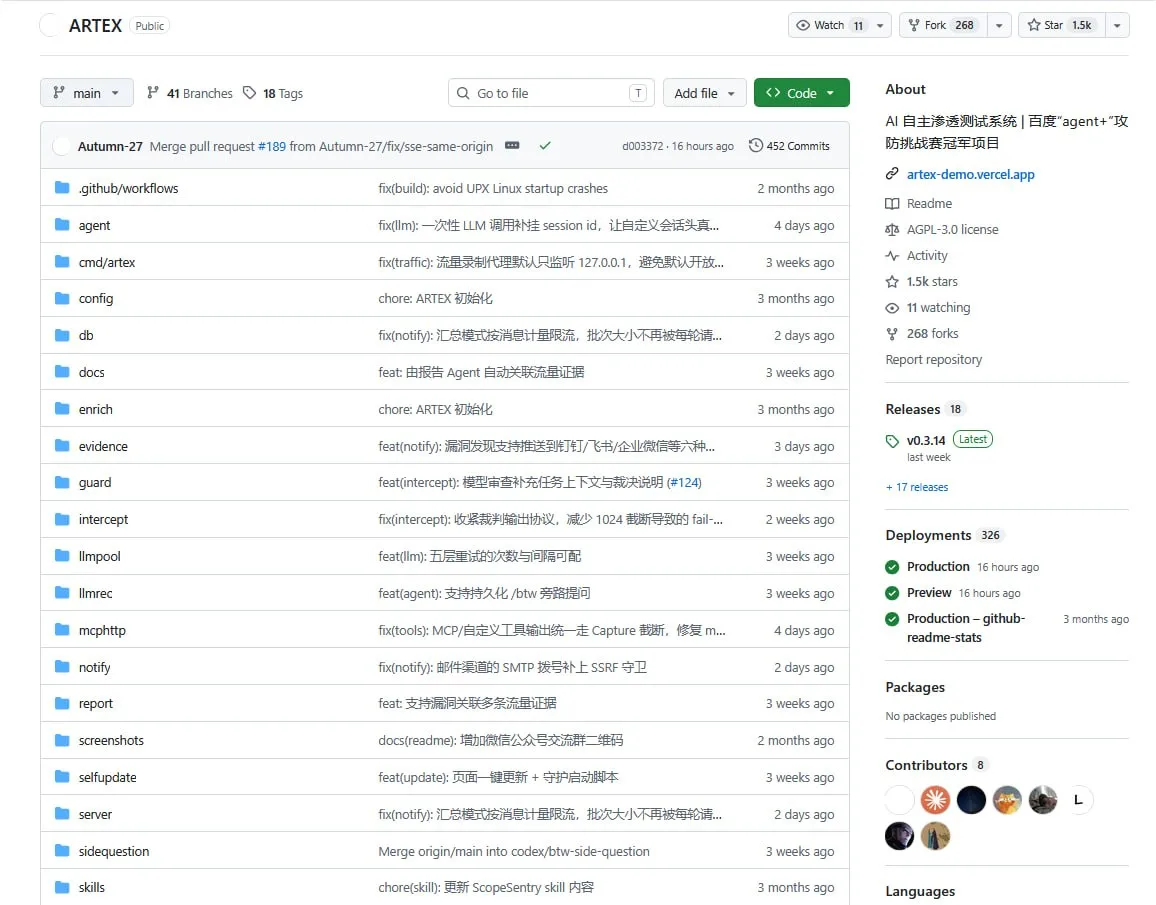Click the green commit status checkmark
The width and height of the screenshot is (1156, 905).
[x=545, y=146]
